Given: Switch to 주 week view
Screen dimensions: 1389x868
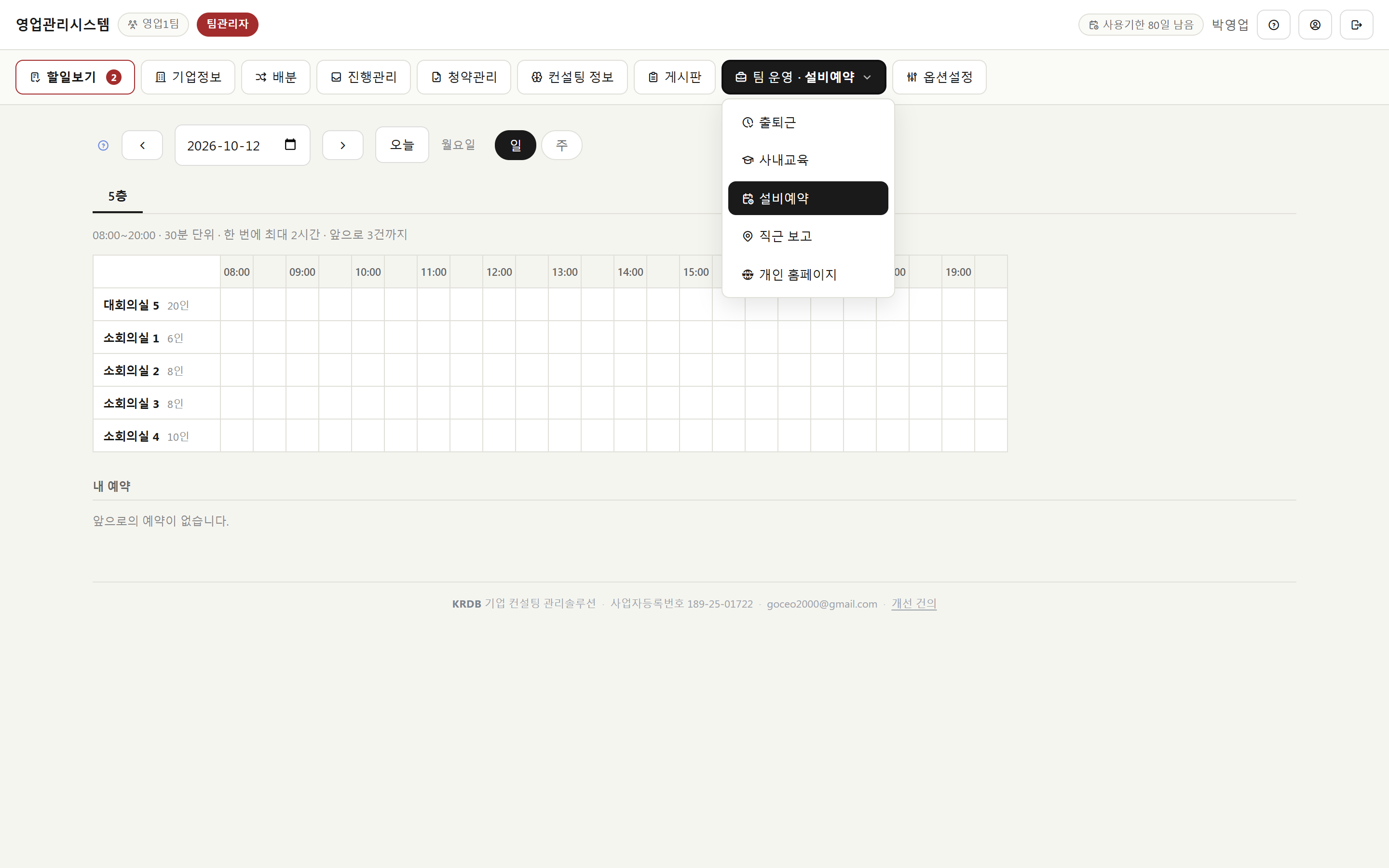Looking at the screenshot, I should pos(561,145).
